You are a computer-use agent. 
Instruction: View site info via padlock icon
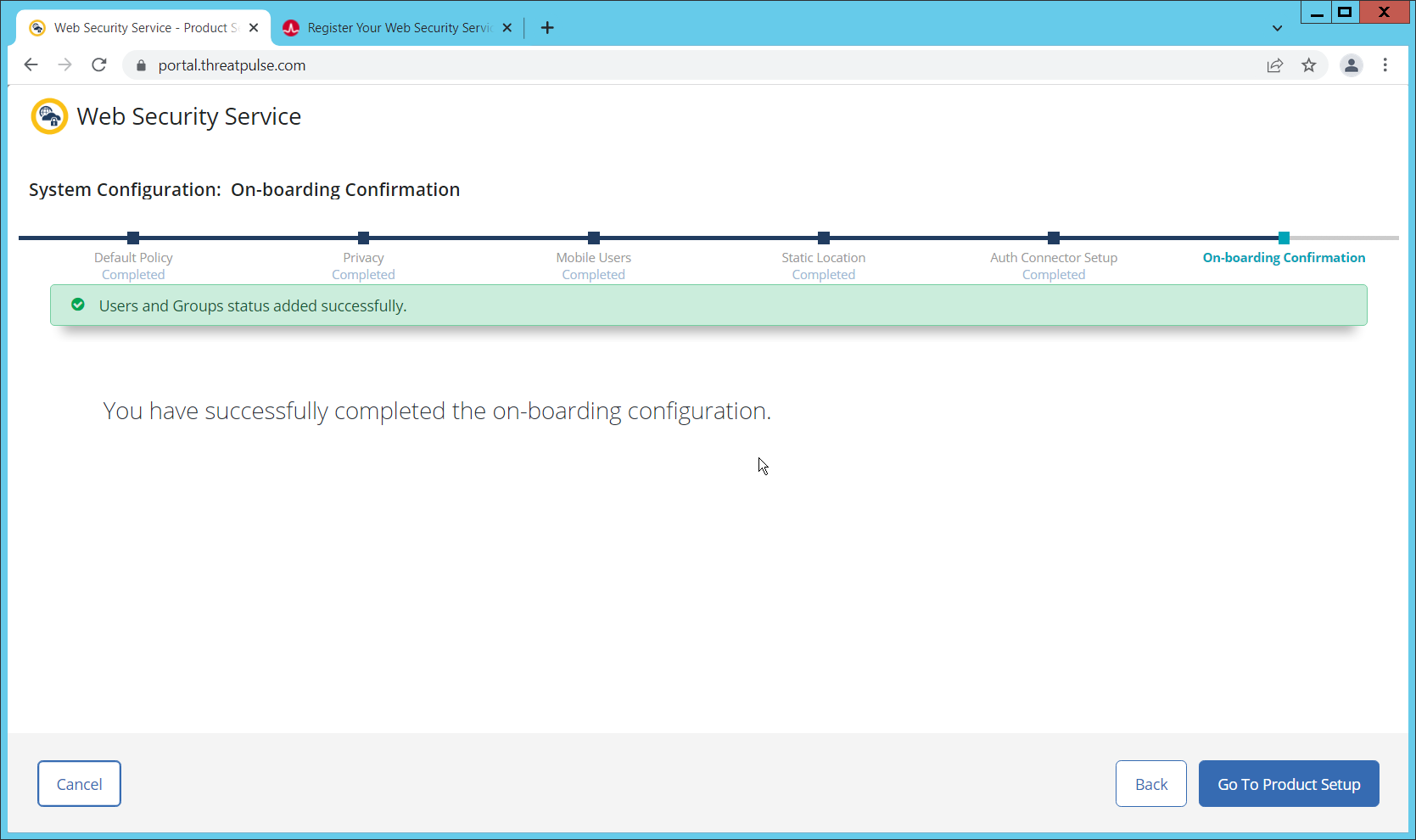[x=142, y=65]
